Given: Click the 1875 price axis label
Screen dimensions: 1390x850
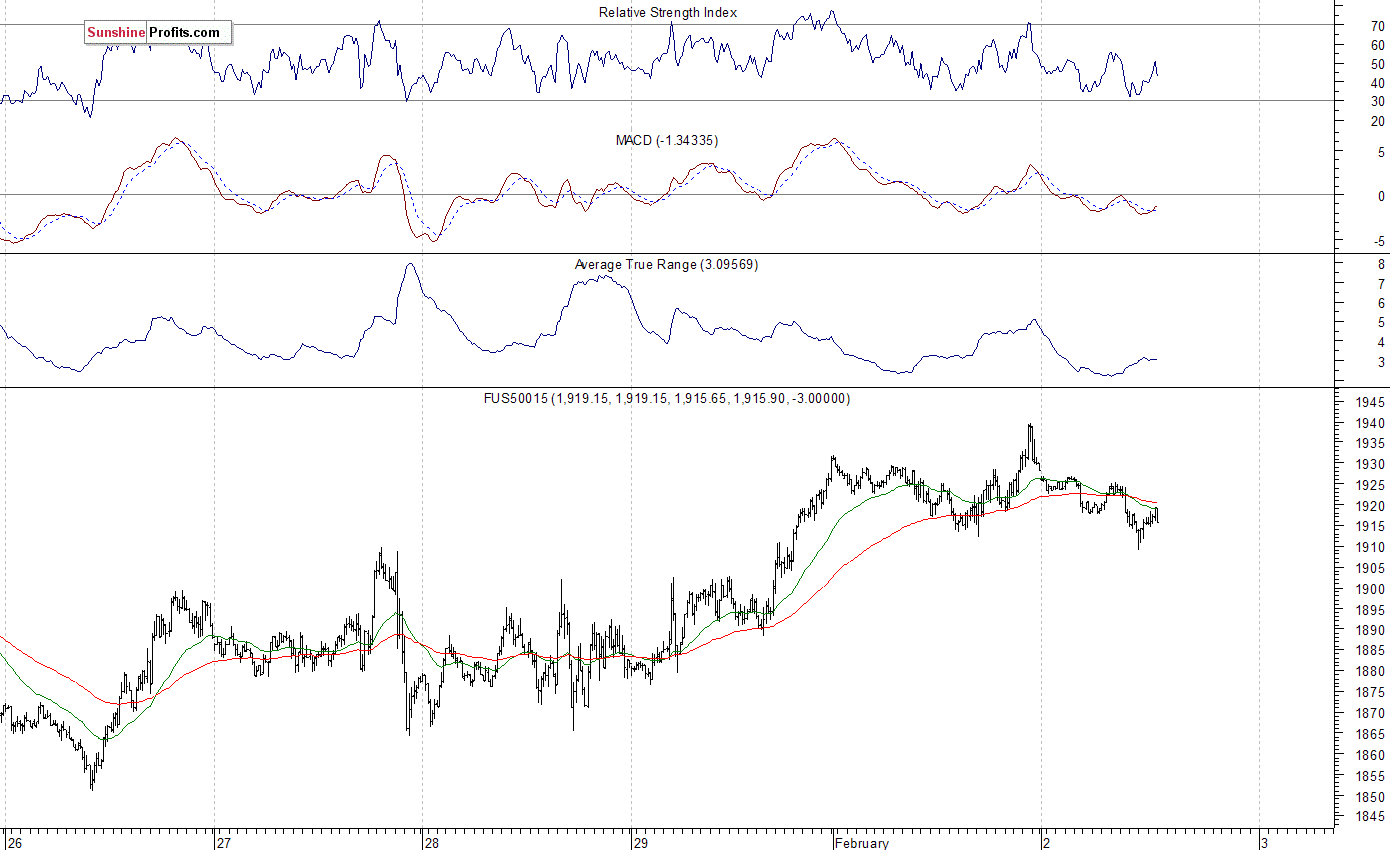Looking at the screenshot, I should click(1370, 693).
